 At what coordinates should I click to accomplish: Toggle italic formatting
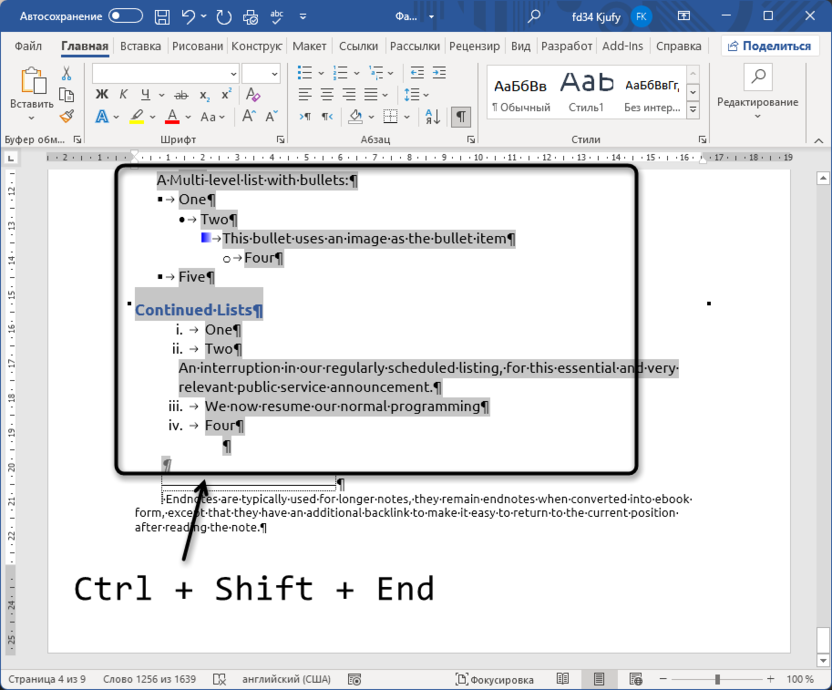(123, 95)
